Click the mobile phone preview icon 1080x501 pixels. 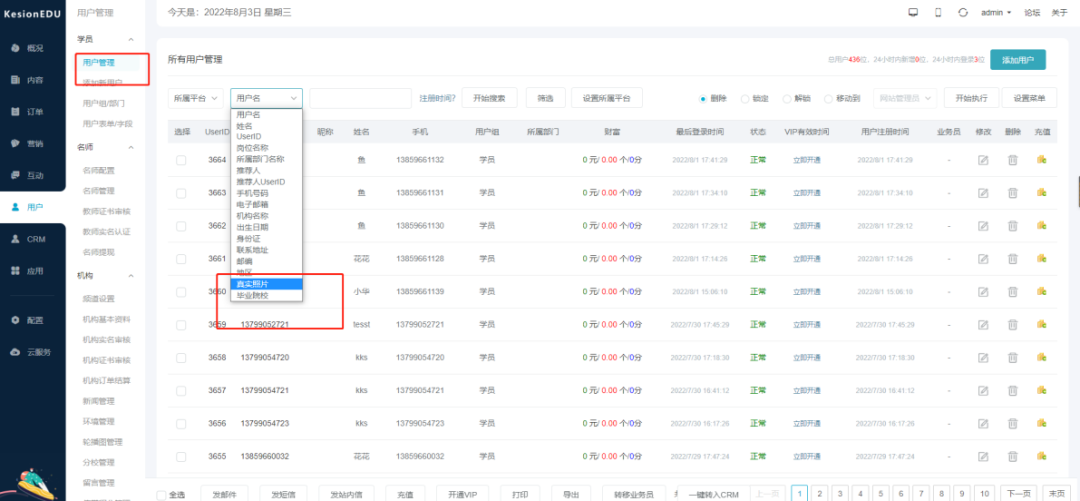pos(937,12)
